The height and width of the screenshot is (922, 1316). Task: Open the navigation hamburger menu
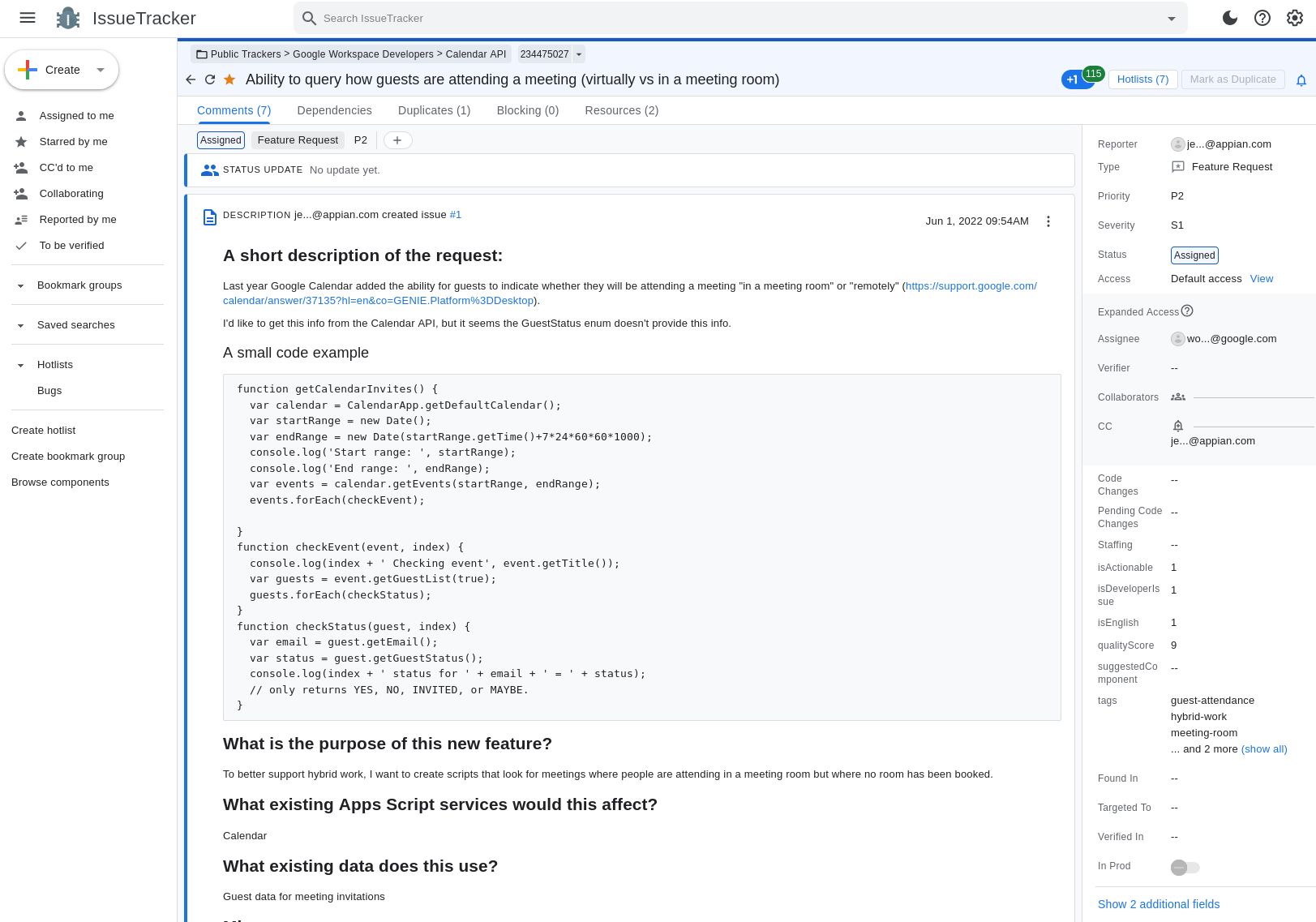click(x=27, y=18)
